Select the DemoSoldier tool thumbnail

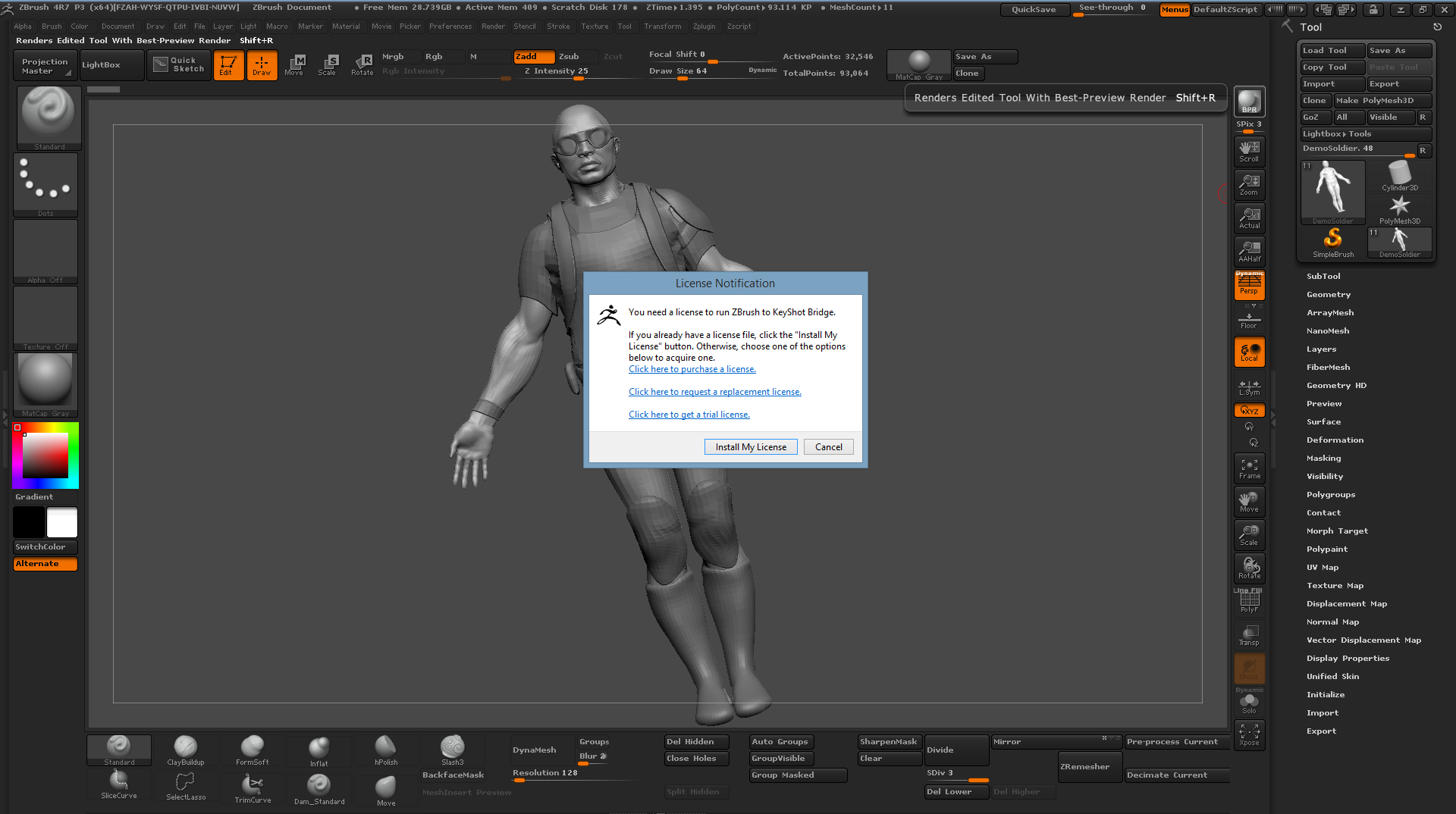(x=1333, y=193)
